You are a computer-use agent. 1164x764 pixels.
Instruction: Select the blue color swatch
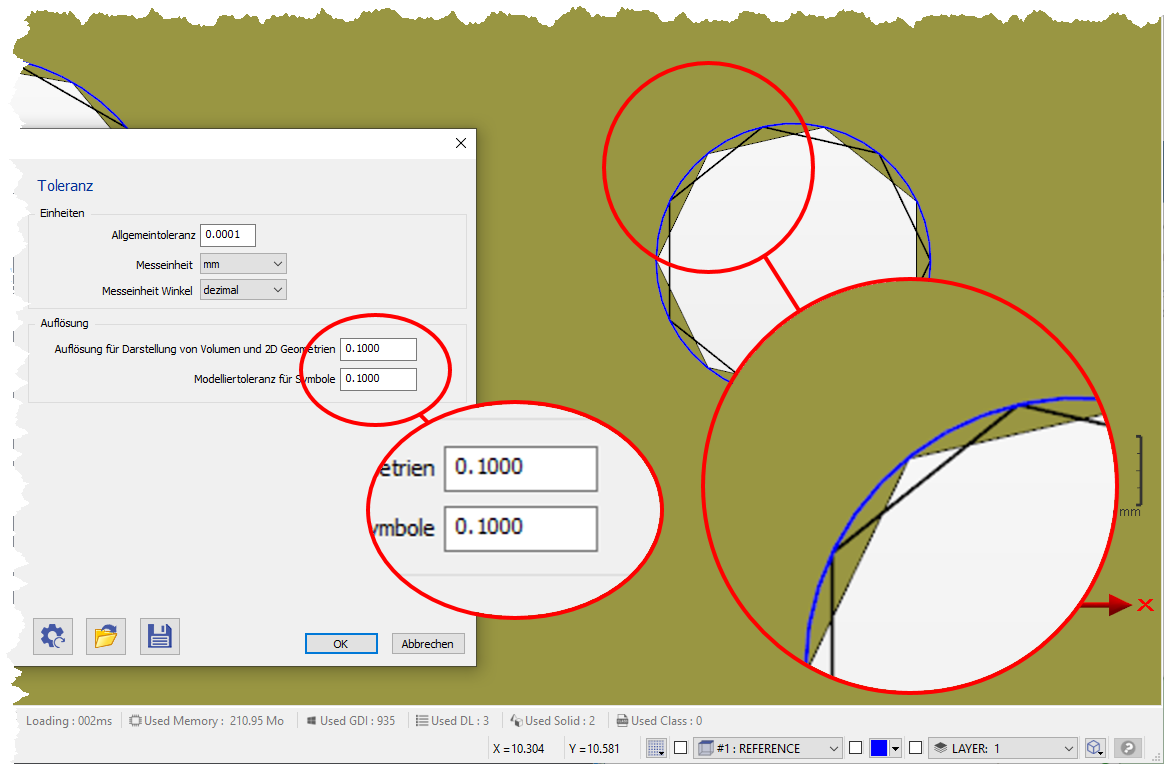[879, 748]
